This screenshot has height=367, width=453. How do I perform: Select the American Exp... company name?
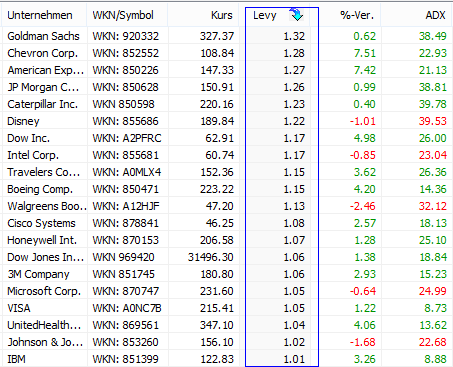tap(45, 70)
